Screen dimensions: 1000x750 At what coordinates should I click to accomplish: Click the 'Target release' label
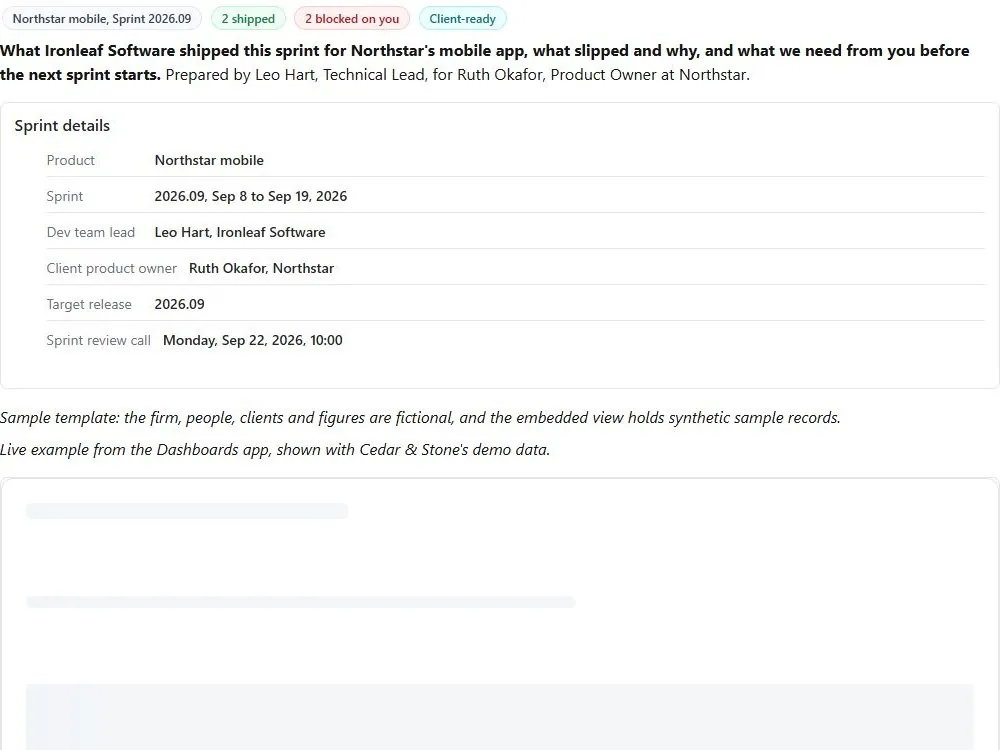click(x=89, y=304)
